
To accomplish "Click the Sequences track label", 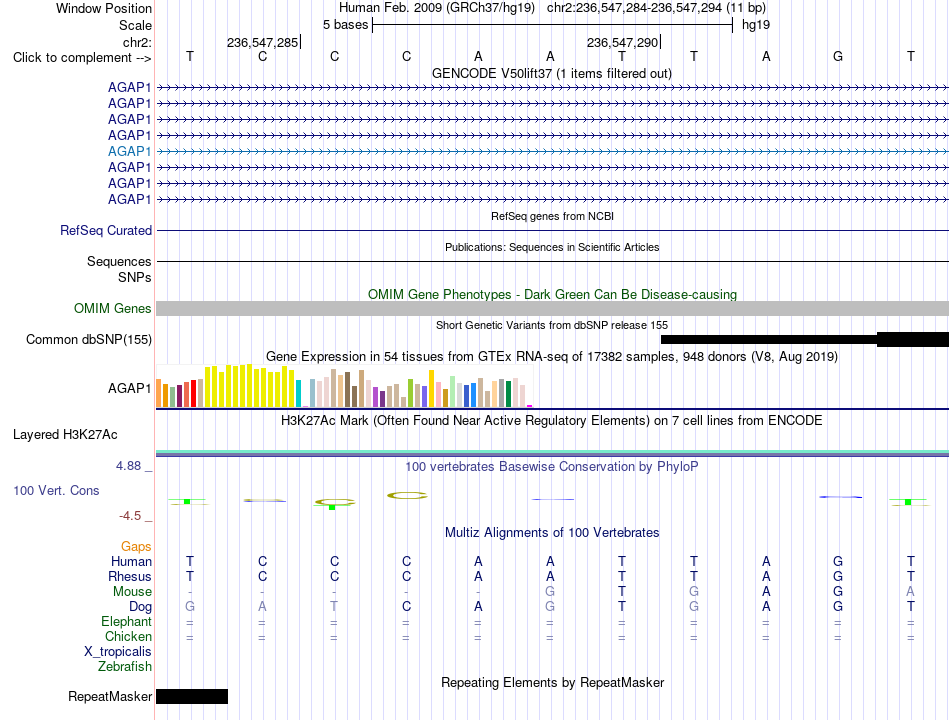I will point(119,261).
